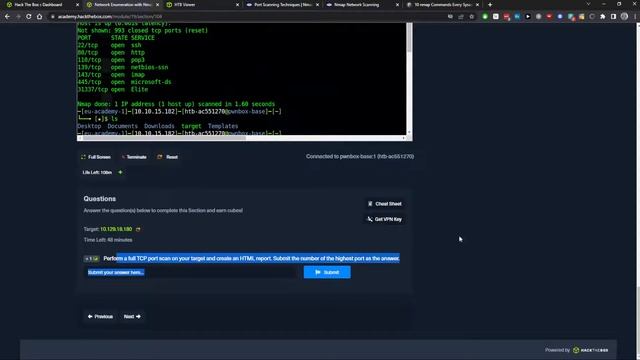
Task: Switch to Port Scanning Techniques tab
Action: pos(282,4)
